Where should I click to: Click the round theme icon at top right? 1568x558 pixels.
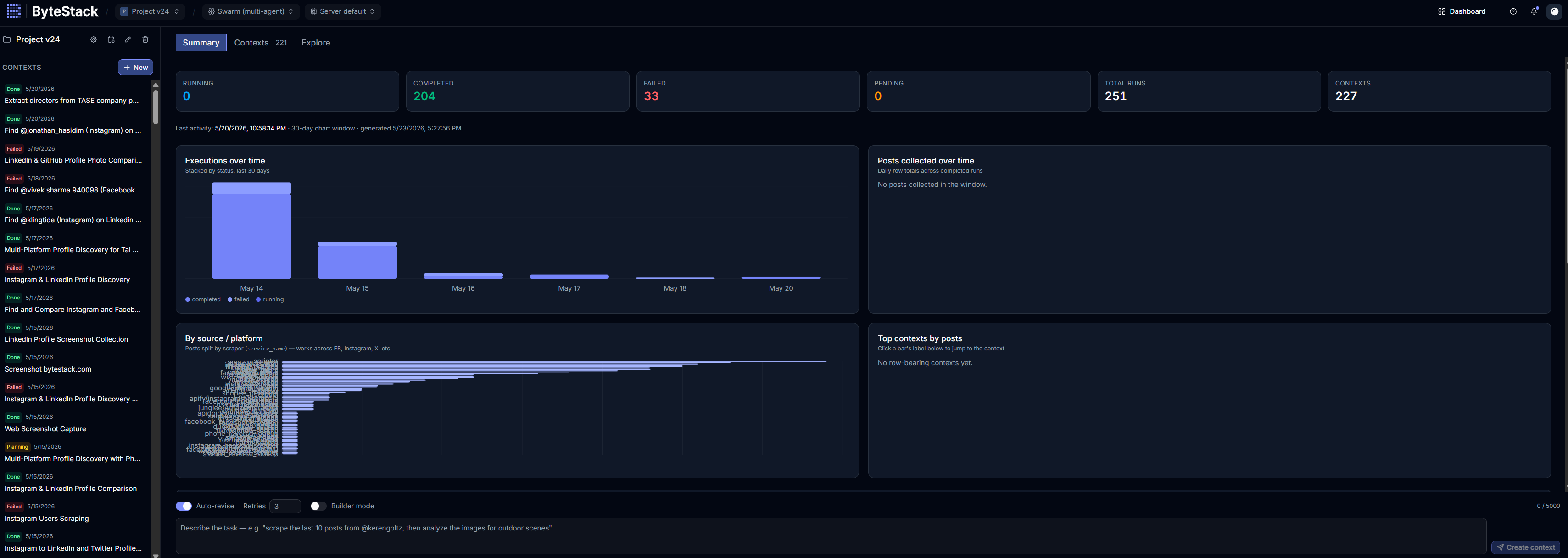[x=1554, y=11]
